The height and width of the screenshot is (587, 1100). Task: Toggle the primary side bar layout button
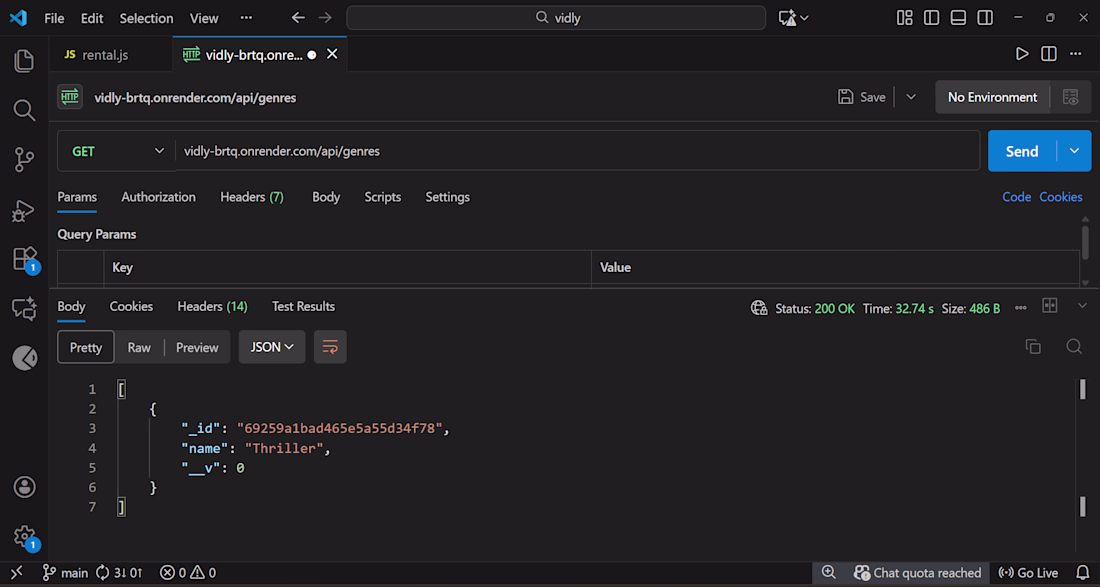931,18
